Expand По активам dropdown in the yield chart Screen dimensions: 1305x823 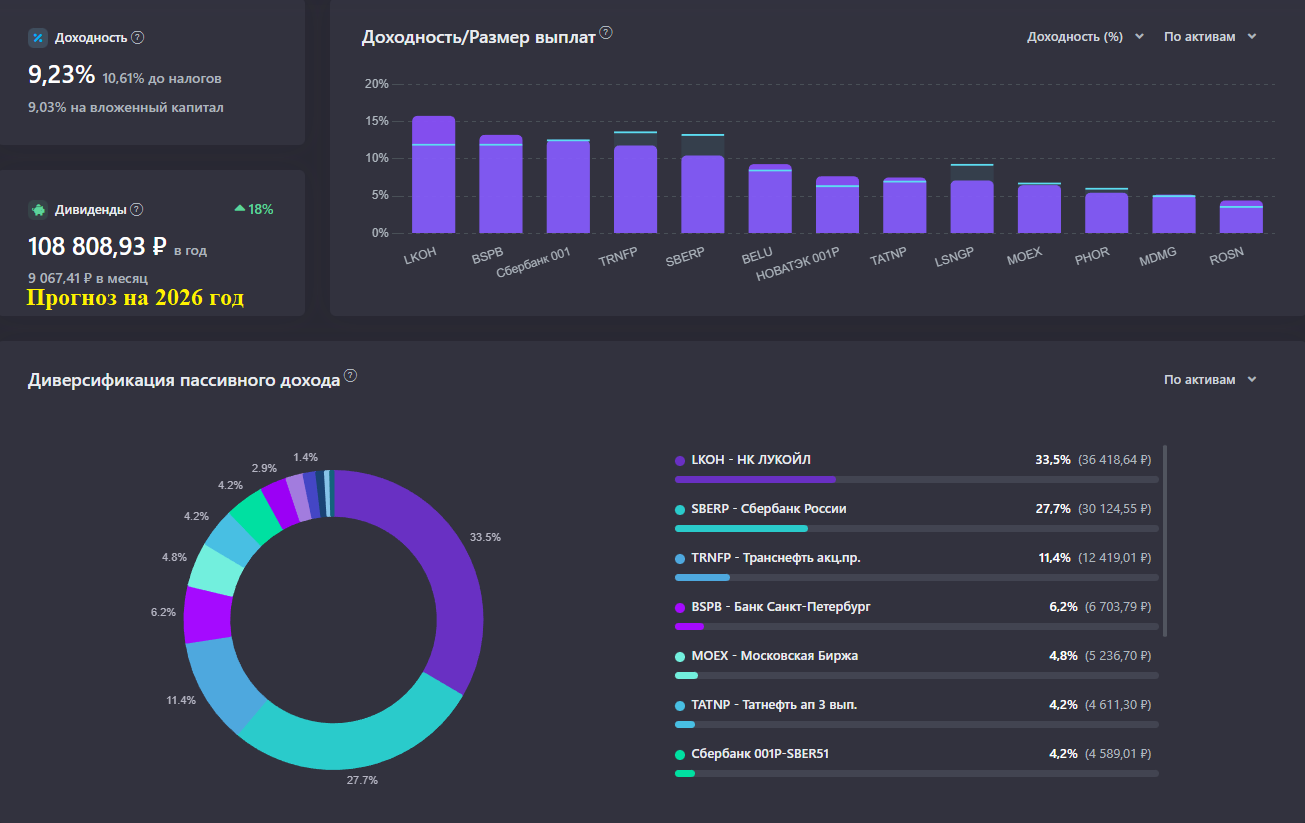(x=1210, y=37)
